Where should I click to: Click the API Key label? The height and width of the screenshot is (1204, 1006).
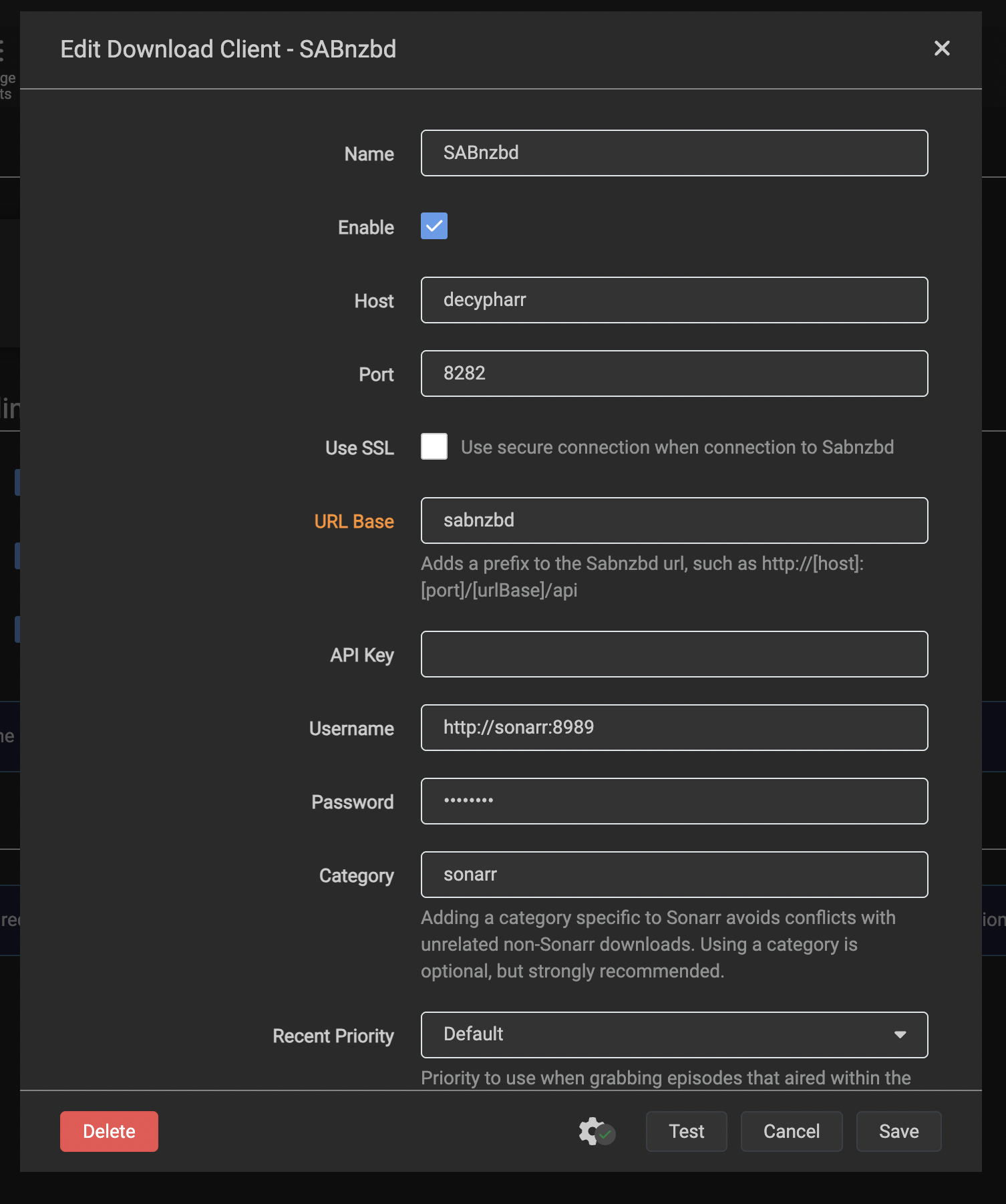coord(362,655)
